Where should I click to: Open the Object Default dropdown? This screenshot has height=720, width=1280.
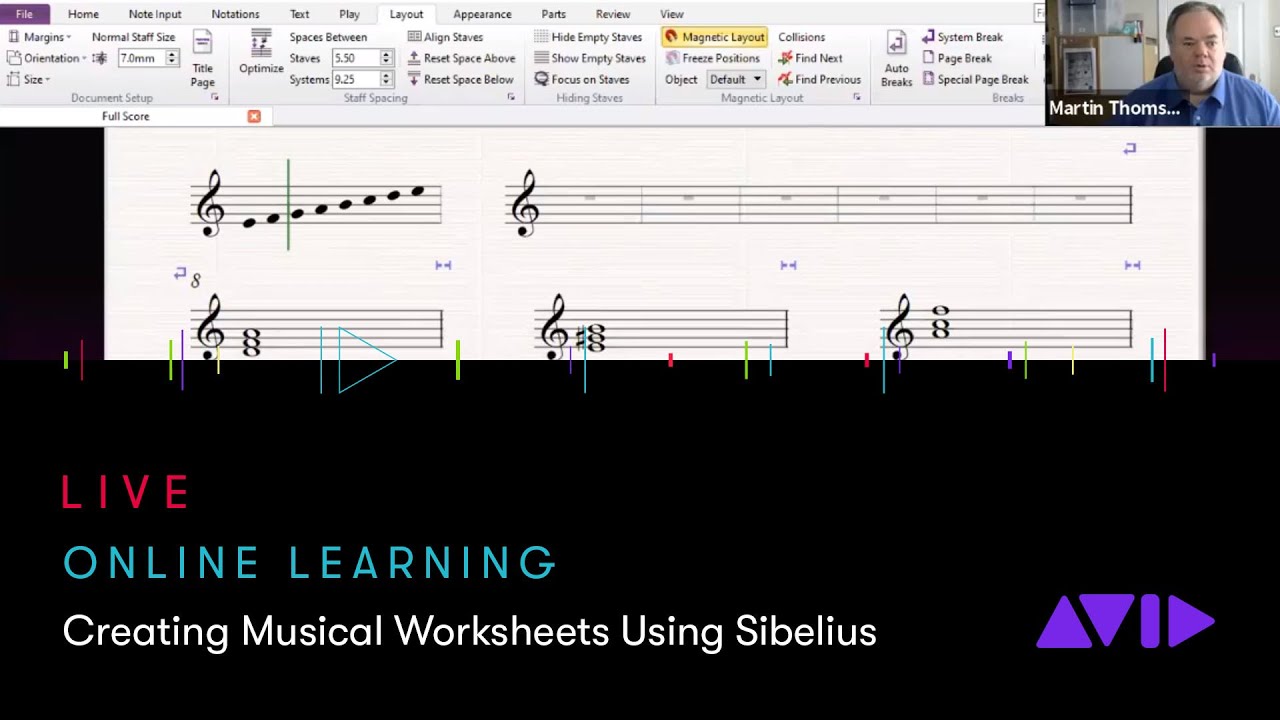click(736, 79)
